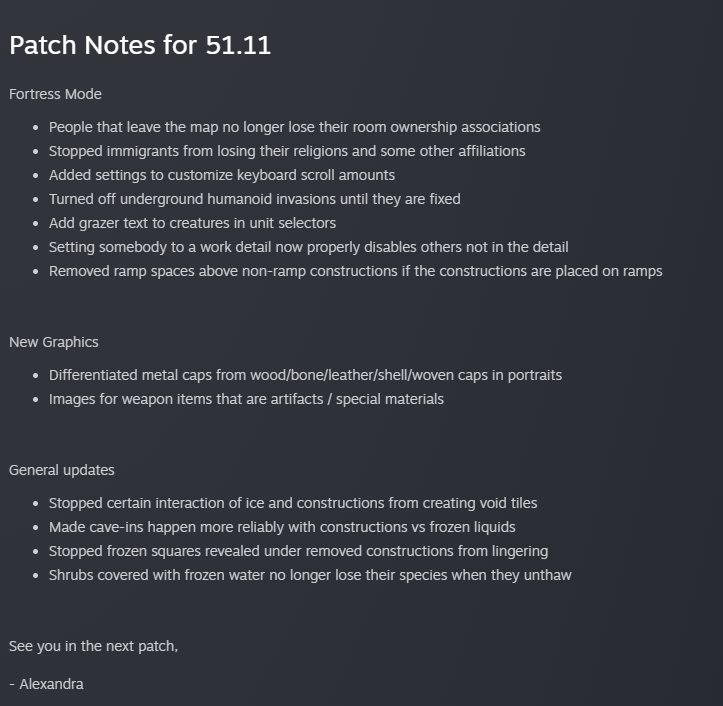Click the immigrants losing religions line

(x=287, y=151)
